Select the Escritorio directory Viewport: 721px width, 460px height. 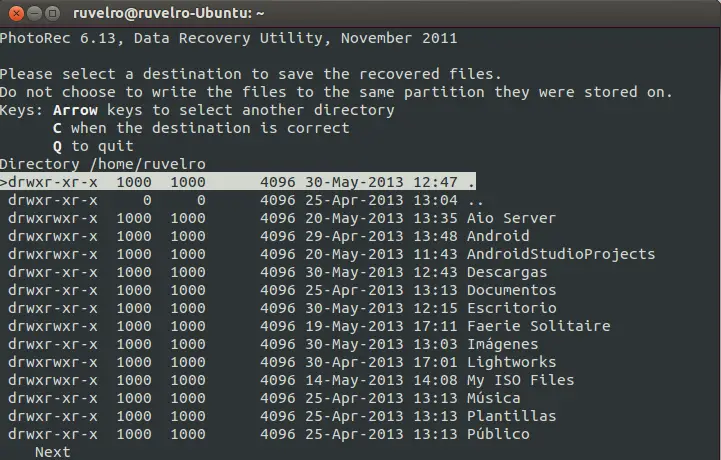pos(282,308)
